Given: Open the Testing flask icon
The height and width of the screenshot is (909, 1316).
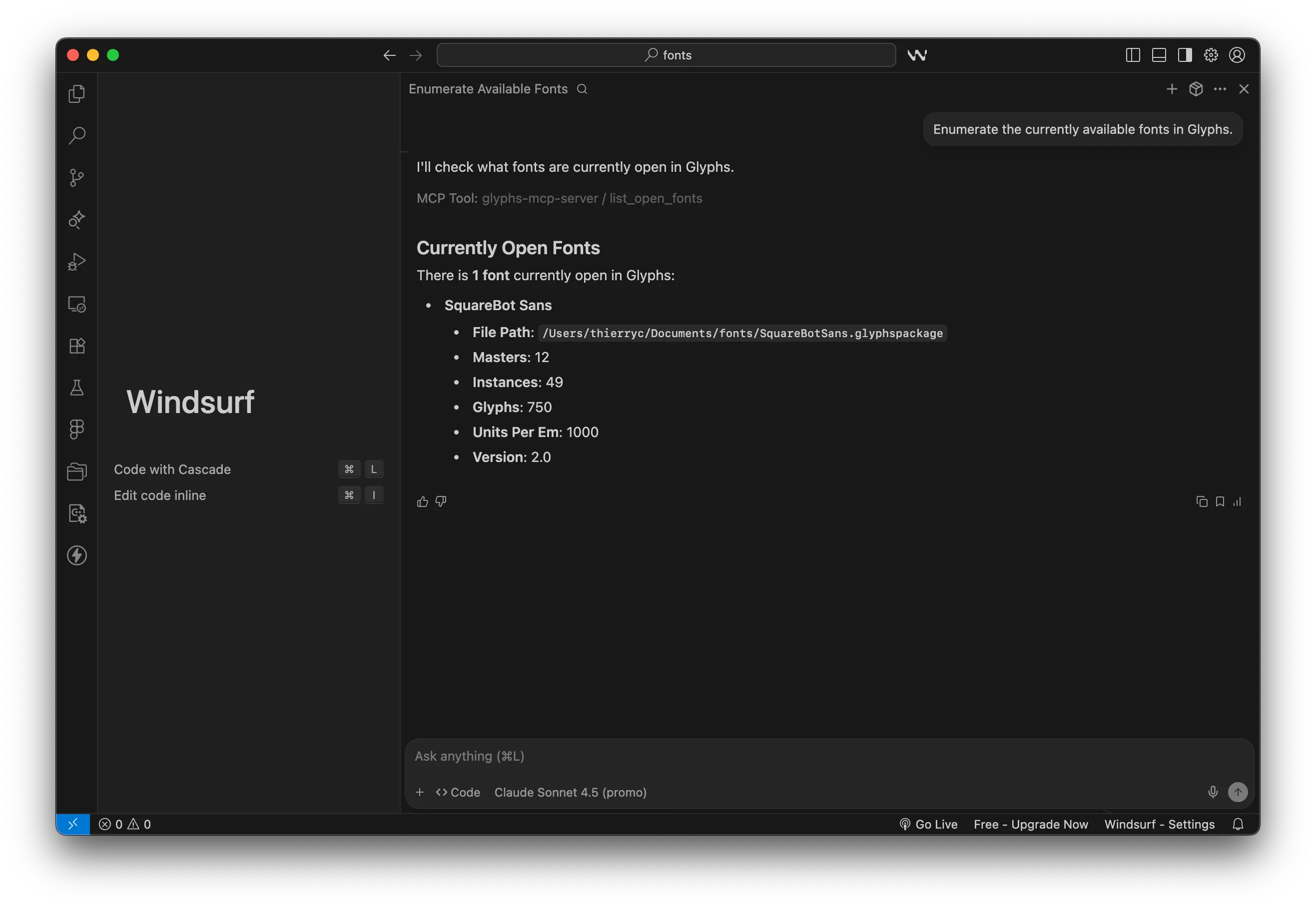Looking at the screenshot, I should (76, 388).
